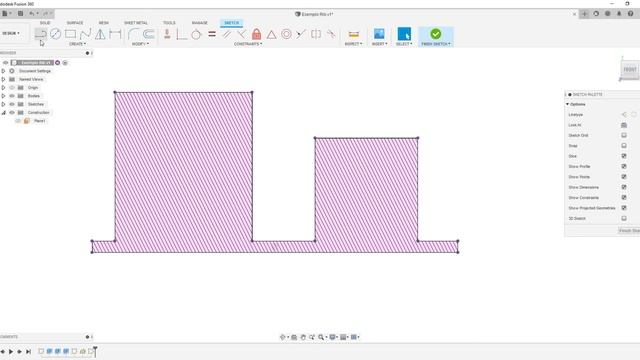This screenshot has width=640, height=360.
Task: Enable the Sketch Grid checkbox
Action: point(624,135)
